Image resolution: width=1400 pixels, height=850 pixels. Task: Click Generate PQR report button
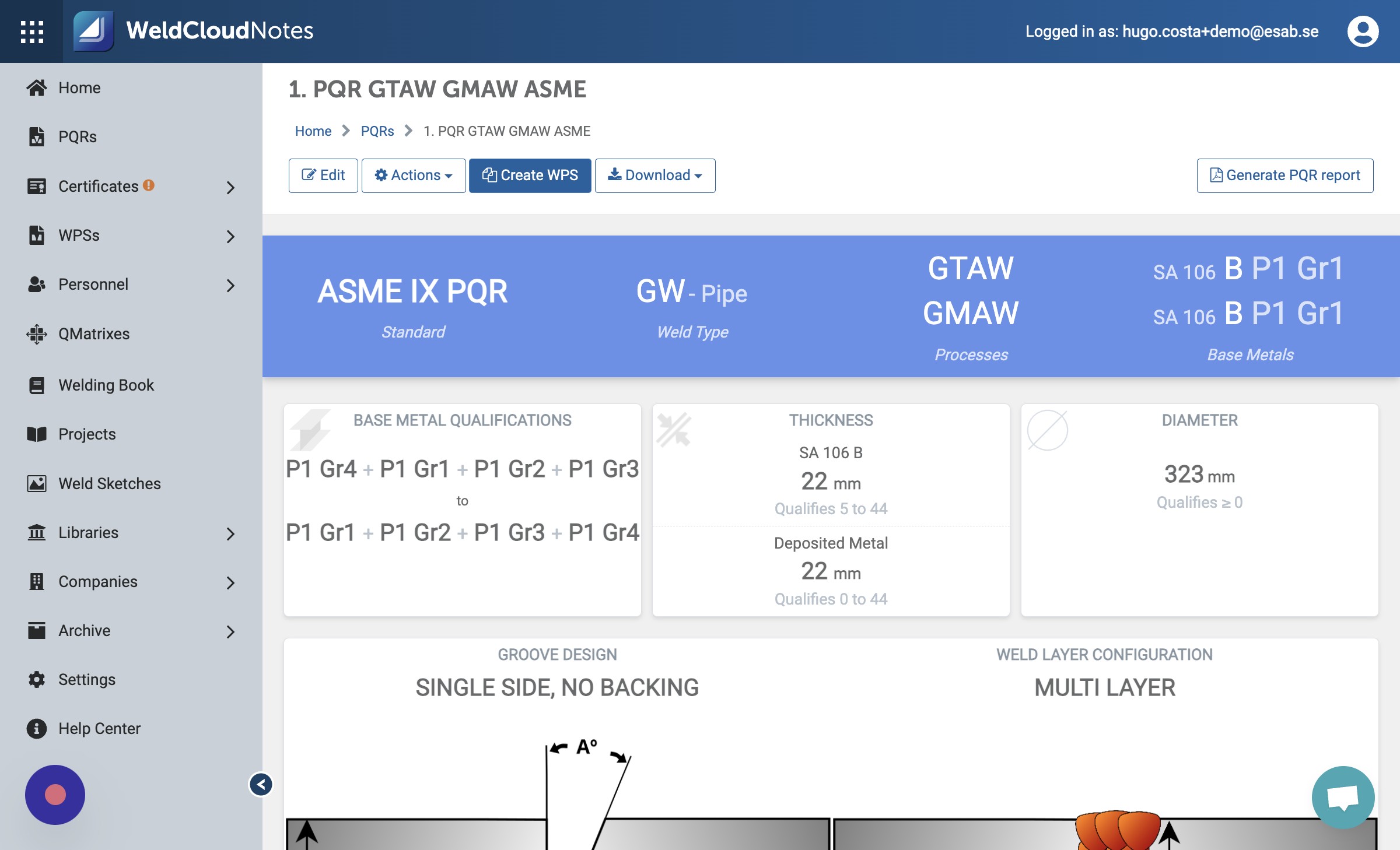1285,175
